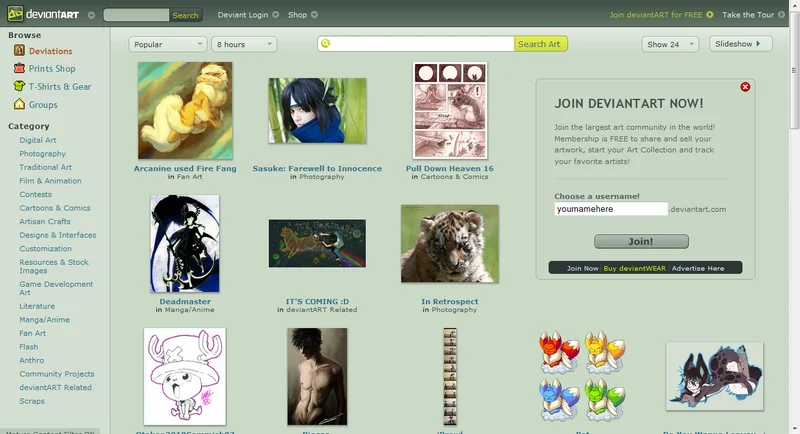Open the 8 hours timeframe dropdown

243,44
